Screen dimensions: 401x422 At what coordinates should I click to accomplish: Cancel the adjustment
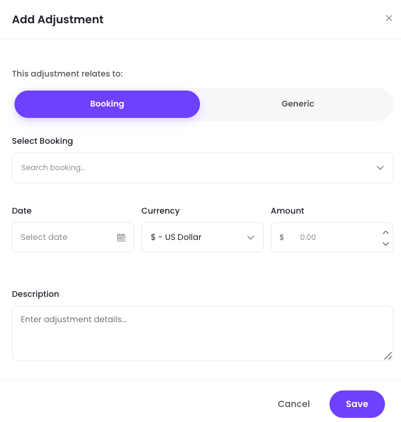[294, 404]
